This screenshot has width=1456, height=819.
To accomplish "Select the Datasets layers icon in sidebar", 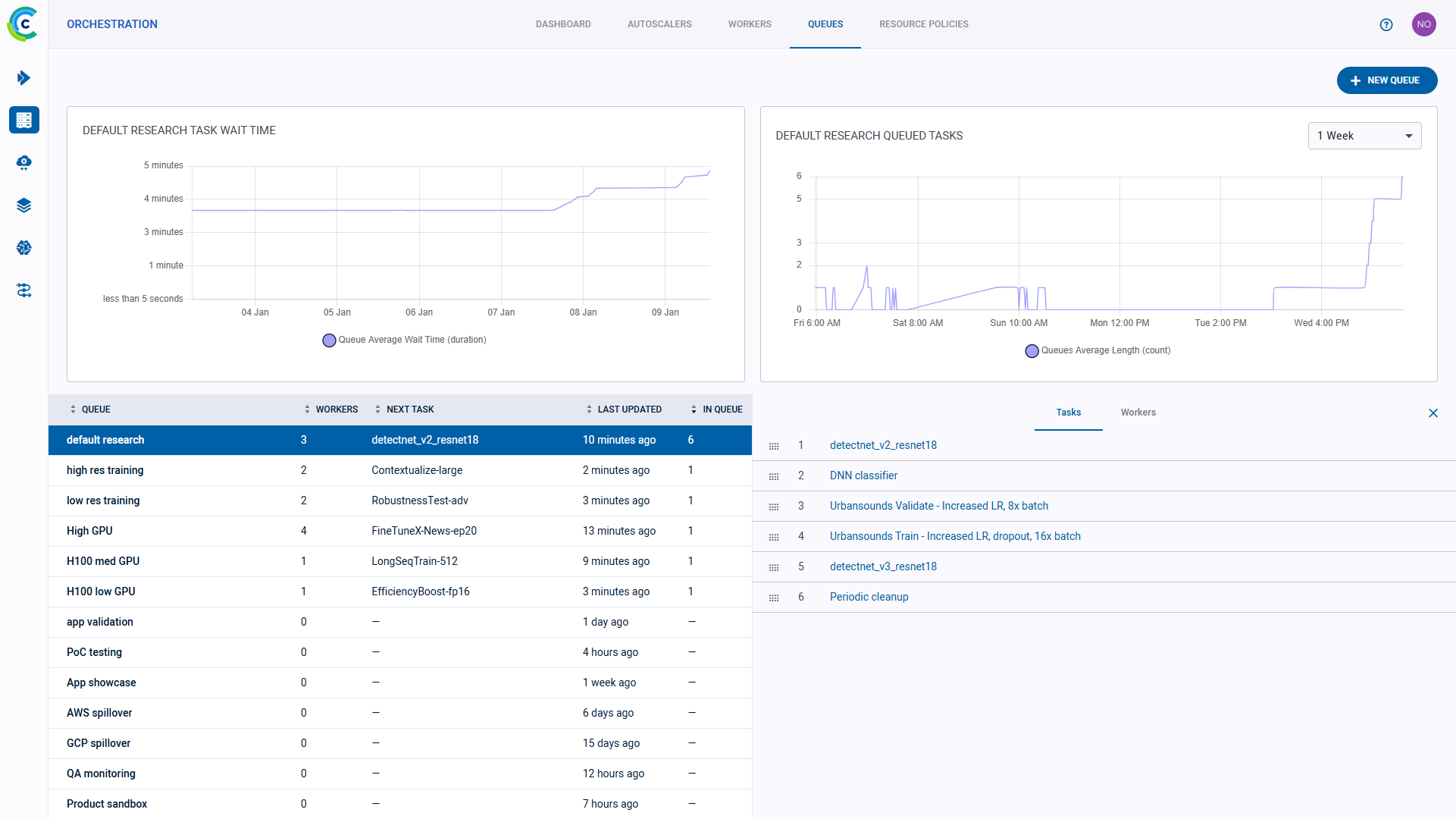I will (23, 205).
